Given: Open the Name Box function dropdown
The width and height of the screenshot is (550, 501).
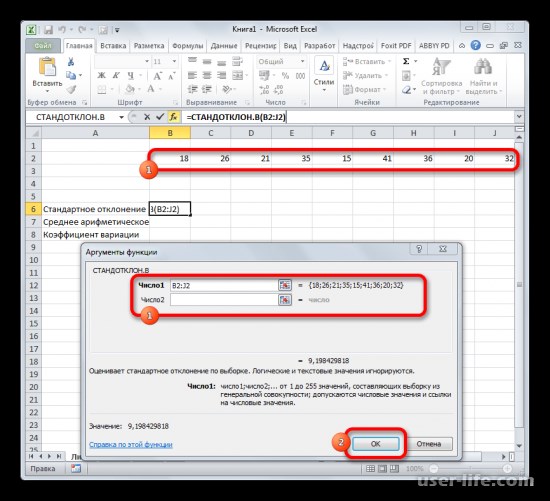Looking at the screenshot, I should click(121, 117).
